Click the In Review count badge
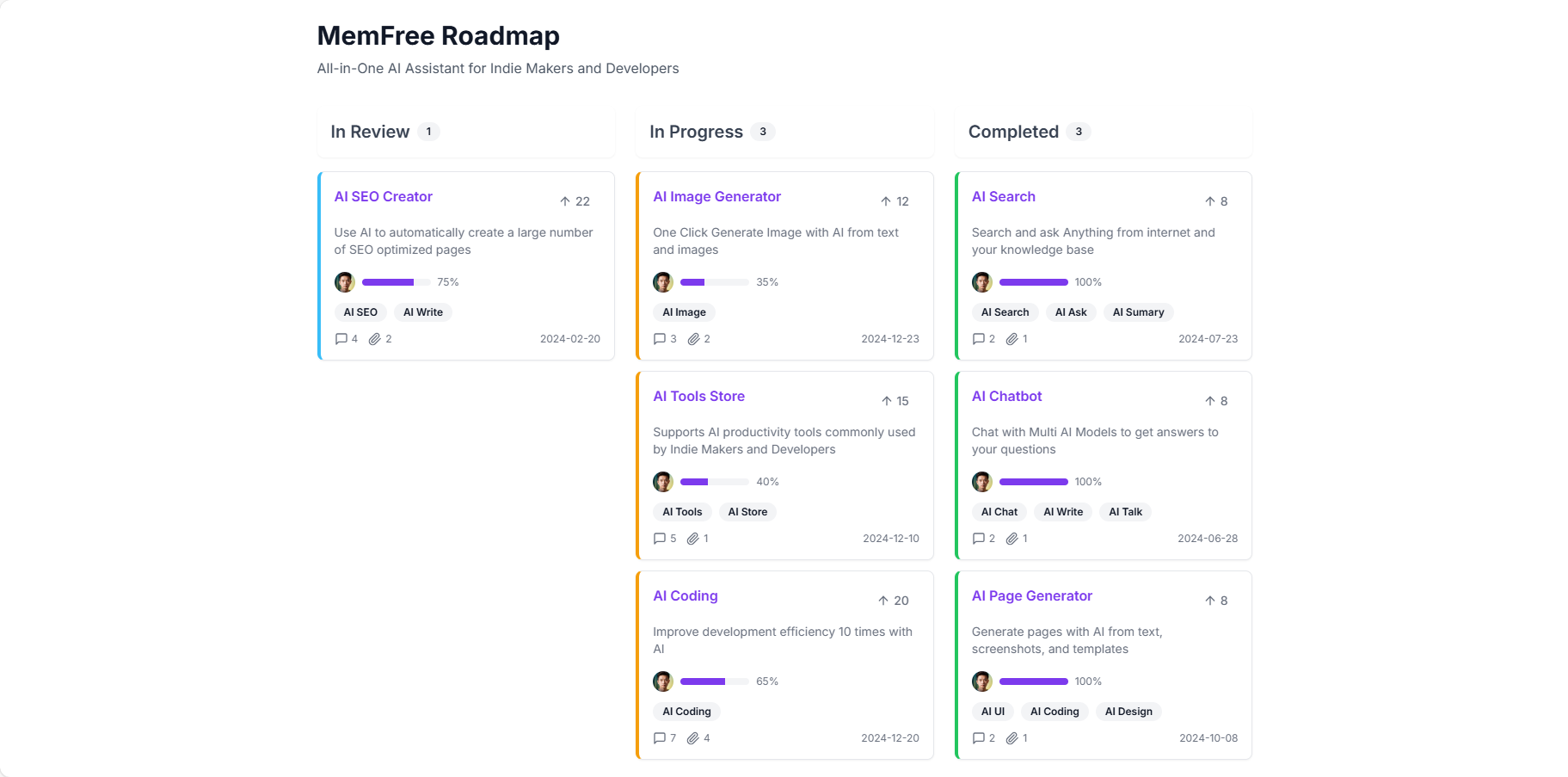Screen dimensions: 1568x777 click(x=428, y=132)
